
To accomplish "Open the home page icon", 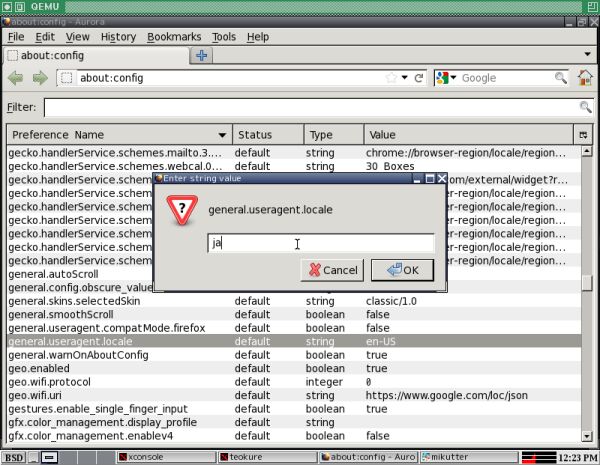I will [x=585, y=78].
